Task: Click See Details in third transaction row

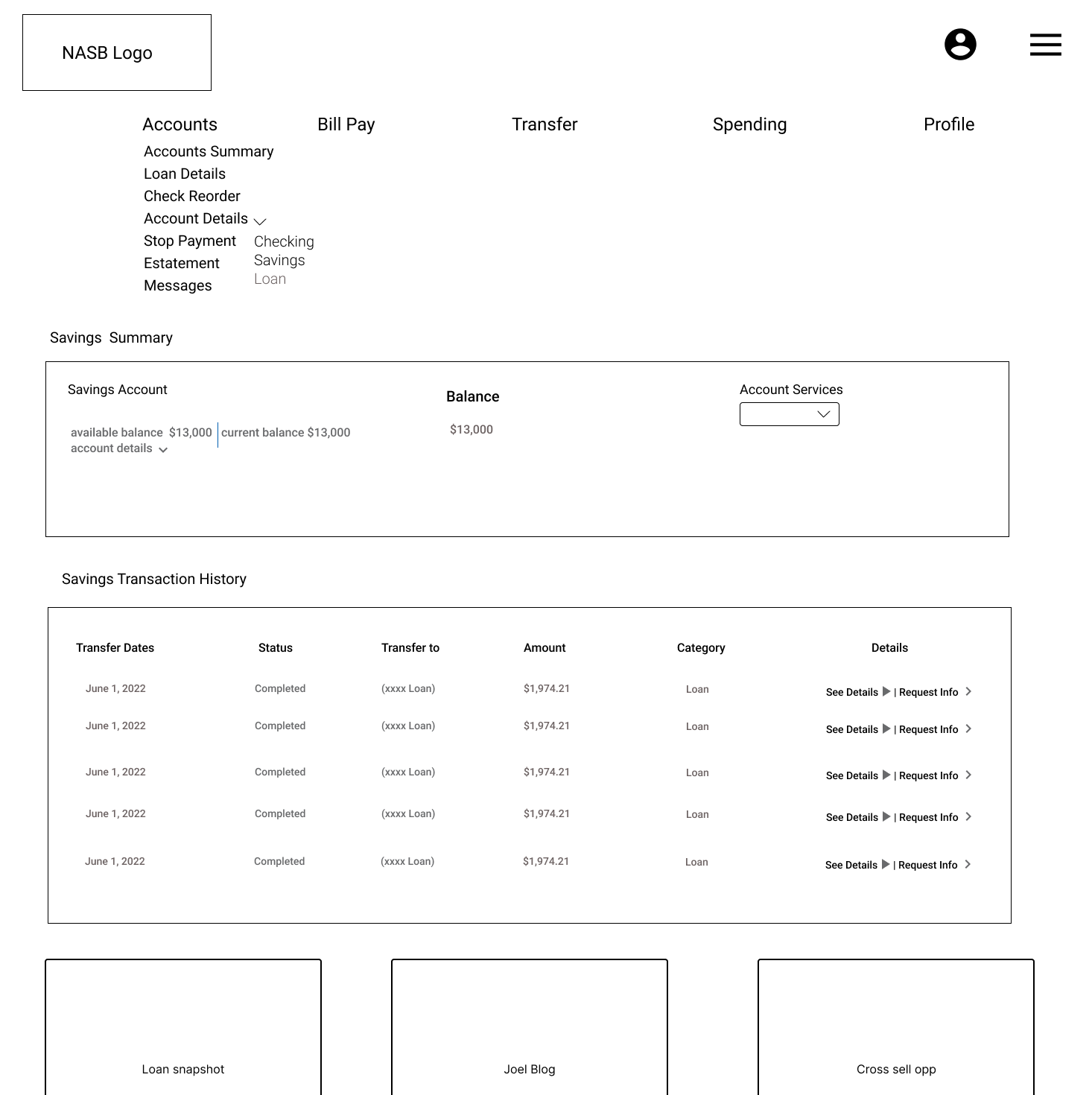Action: [852, 775]
